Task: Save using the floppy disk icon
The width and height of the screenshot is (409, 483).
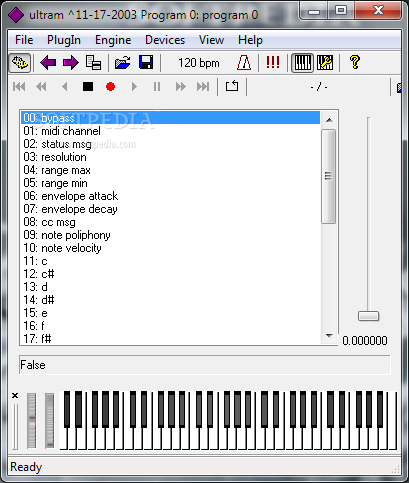Action: (146, 62)
